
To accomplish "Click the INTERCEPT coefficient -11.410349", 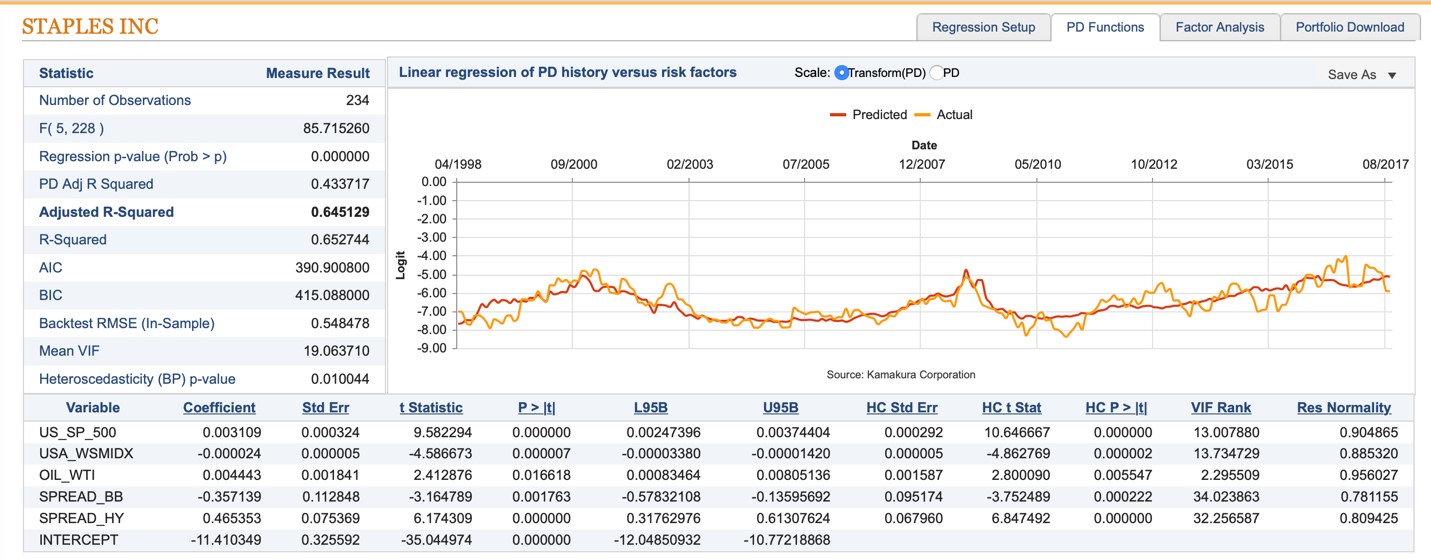I will pos(222,540).
